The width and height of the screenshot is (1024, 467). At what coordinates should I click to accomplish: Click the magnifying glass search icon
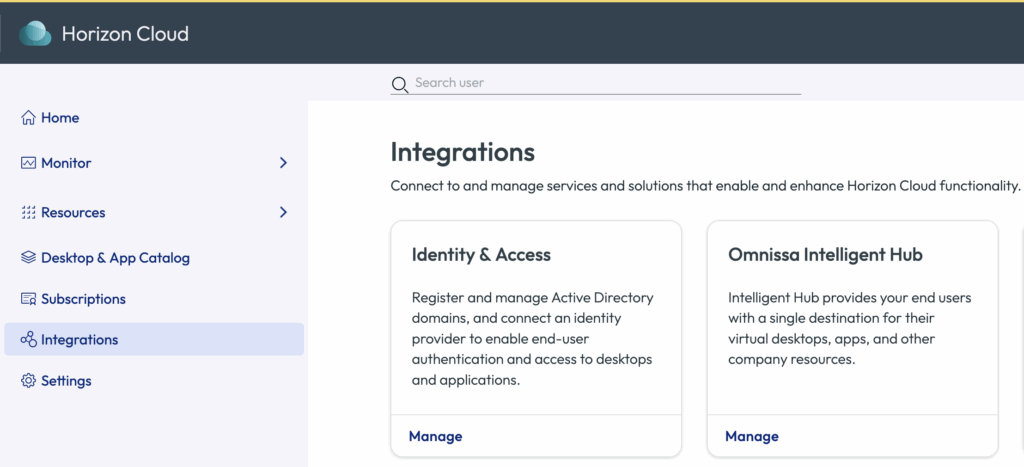(x=400, y=84)
